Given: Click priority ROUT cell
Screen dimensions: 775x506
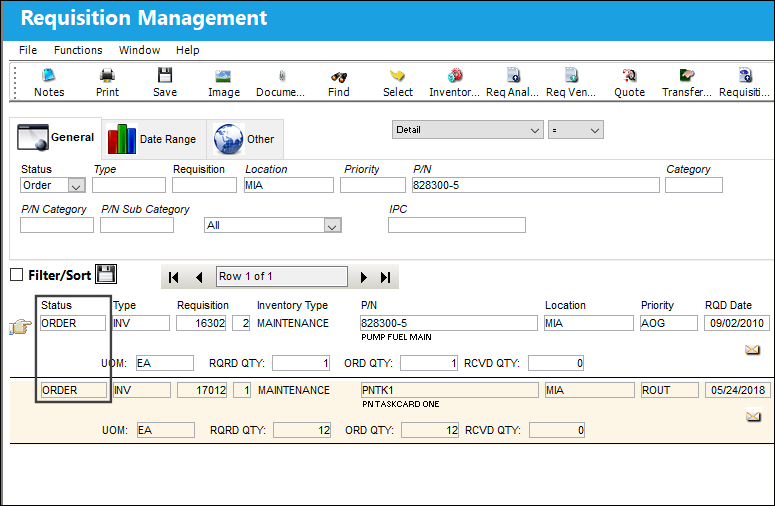Looking at the screenshot, I should (670, 390).
